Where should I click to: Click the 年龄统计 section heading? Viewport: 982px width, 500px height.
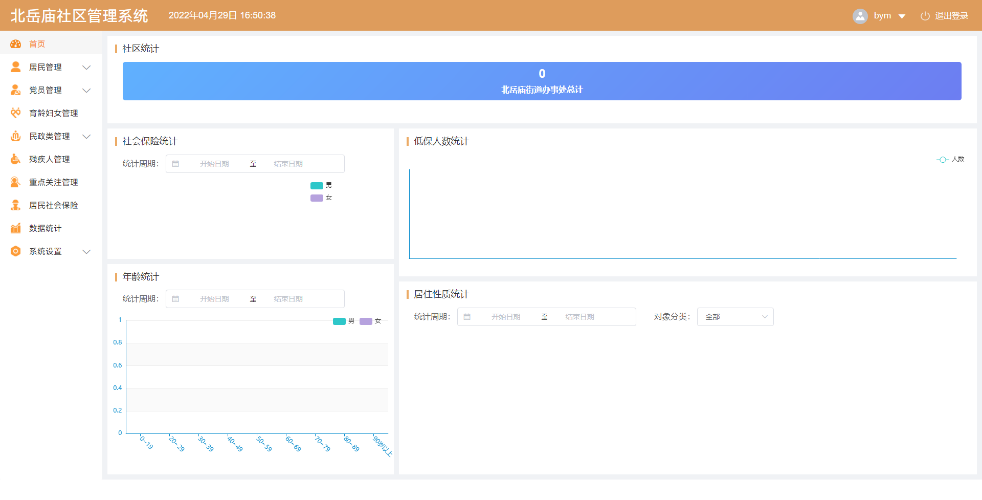[x=140, y=276]
